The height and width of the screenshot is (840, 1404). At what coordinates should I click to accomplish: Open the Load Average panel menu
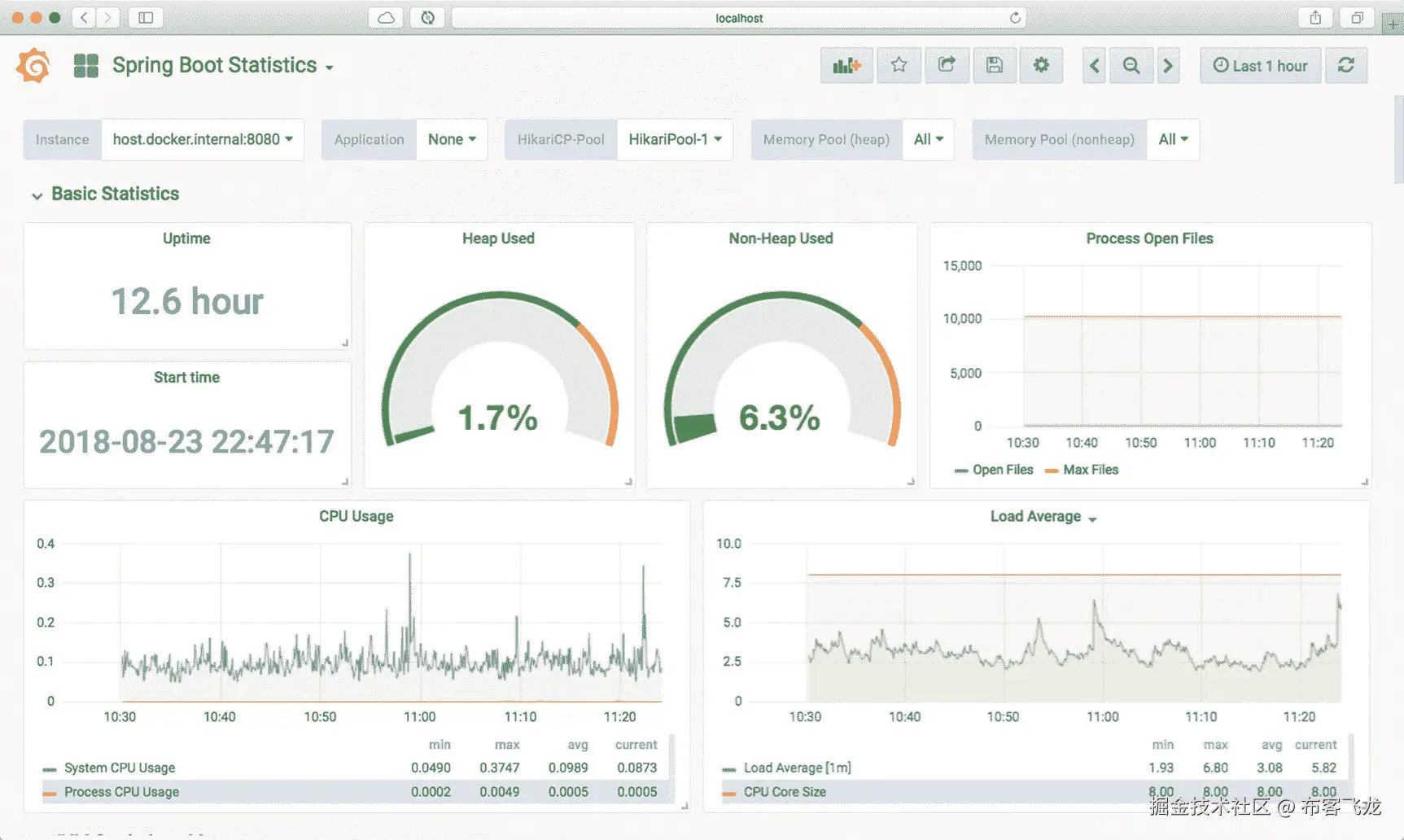(x=1043, y=517)
